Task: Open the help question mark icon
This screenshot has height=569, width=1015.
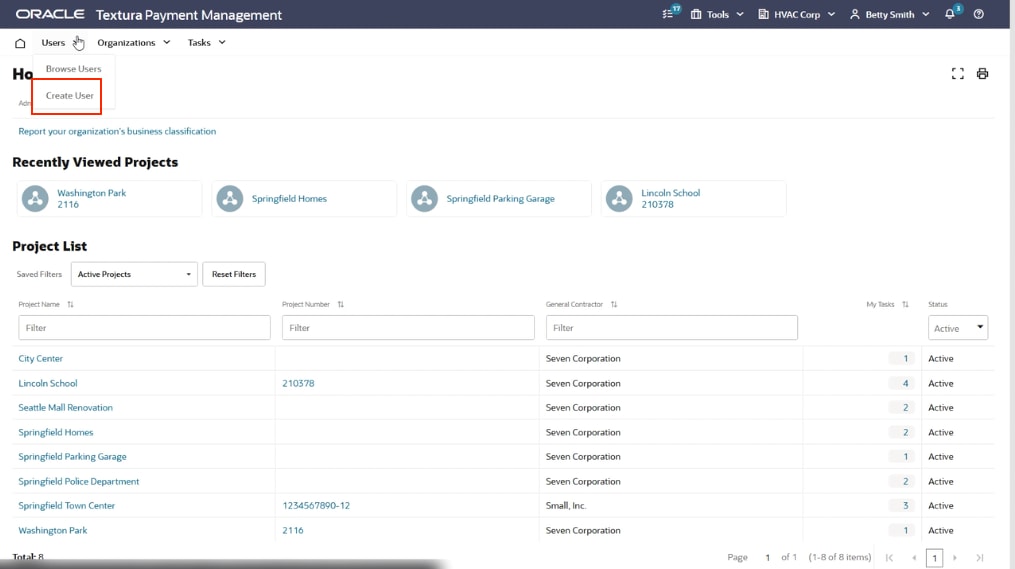Action: point(979,14)
